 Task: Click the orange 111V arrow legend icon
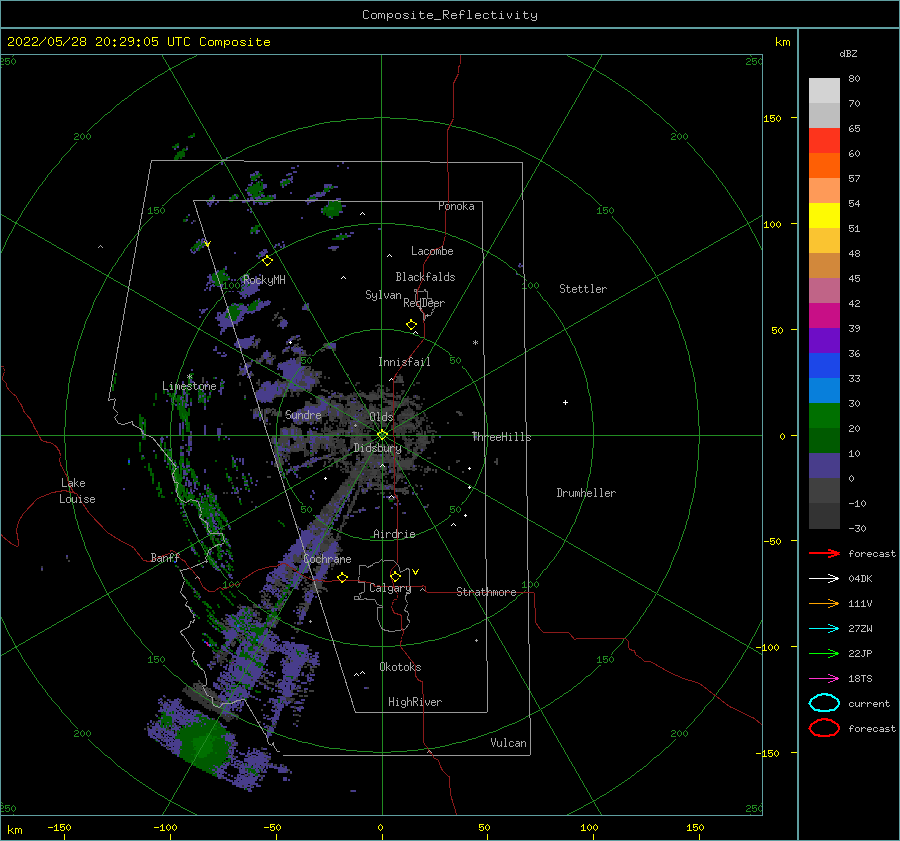[x=824, y=603]
